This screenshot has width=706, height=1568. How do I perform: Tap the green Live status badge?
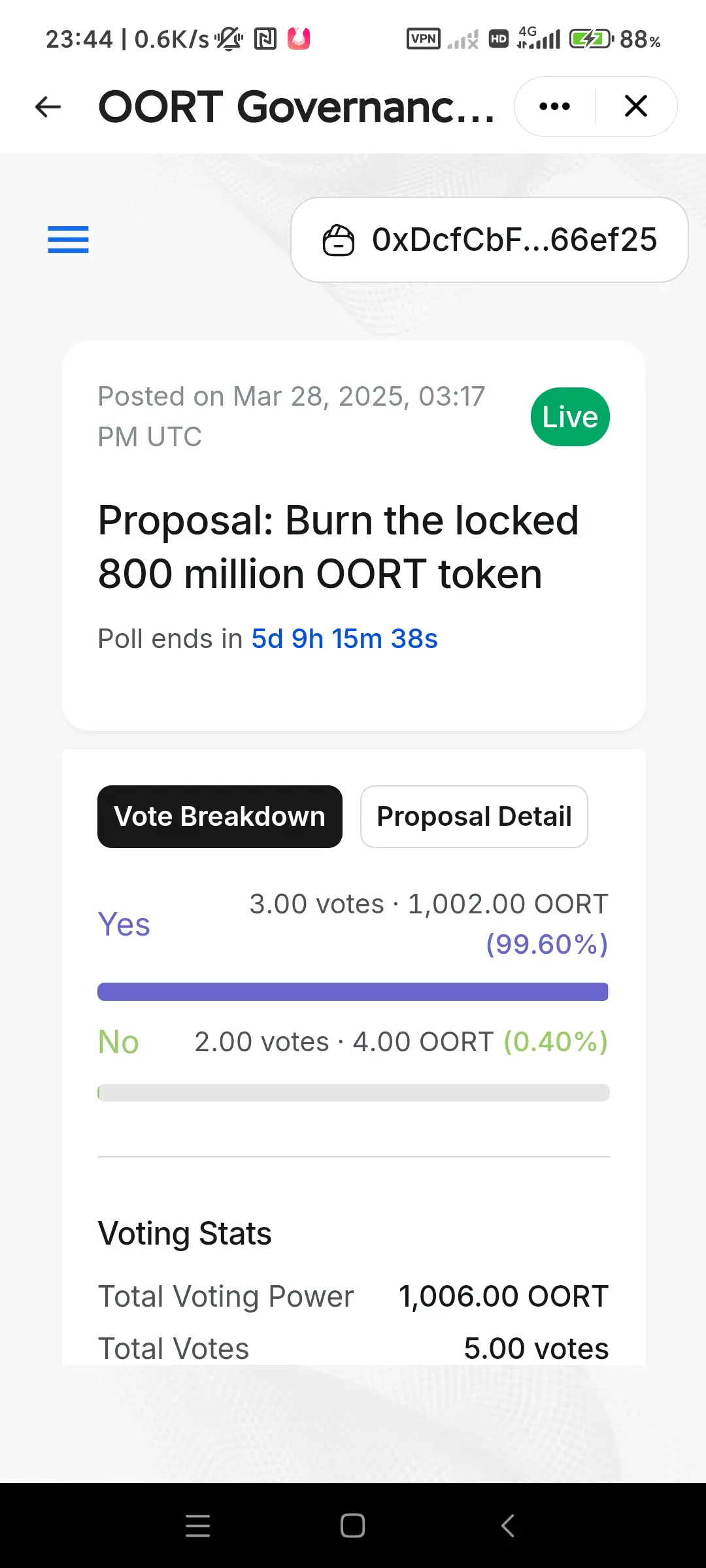[570, 417]
